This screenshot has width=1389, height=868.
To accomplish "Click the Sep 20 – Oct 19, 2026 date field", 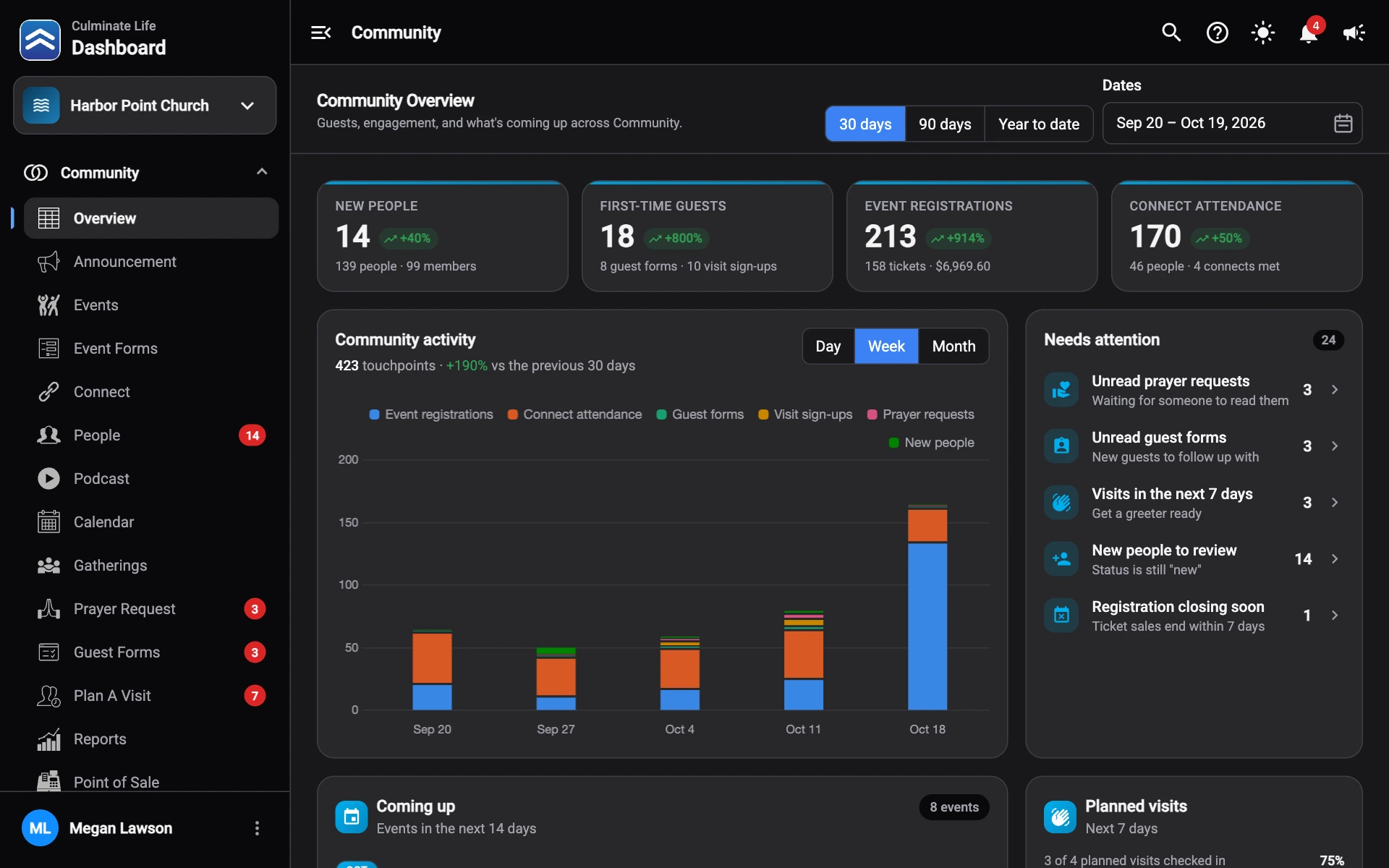I will pos(1232,124).
